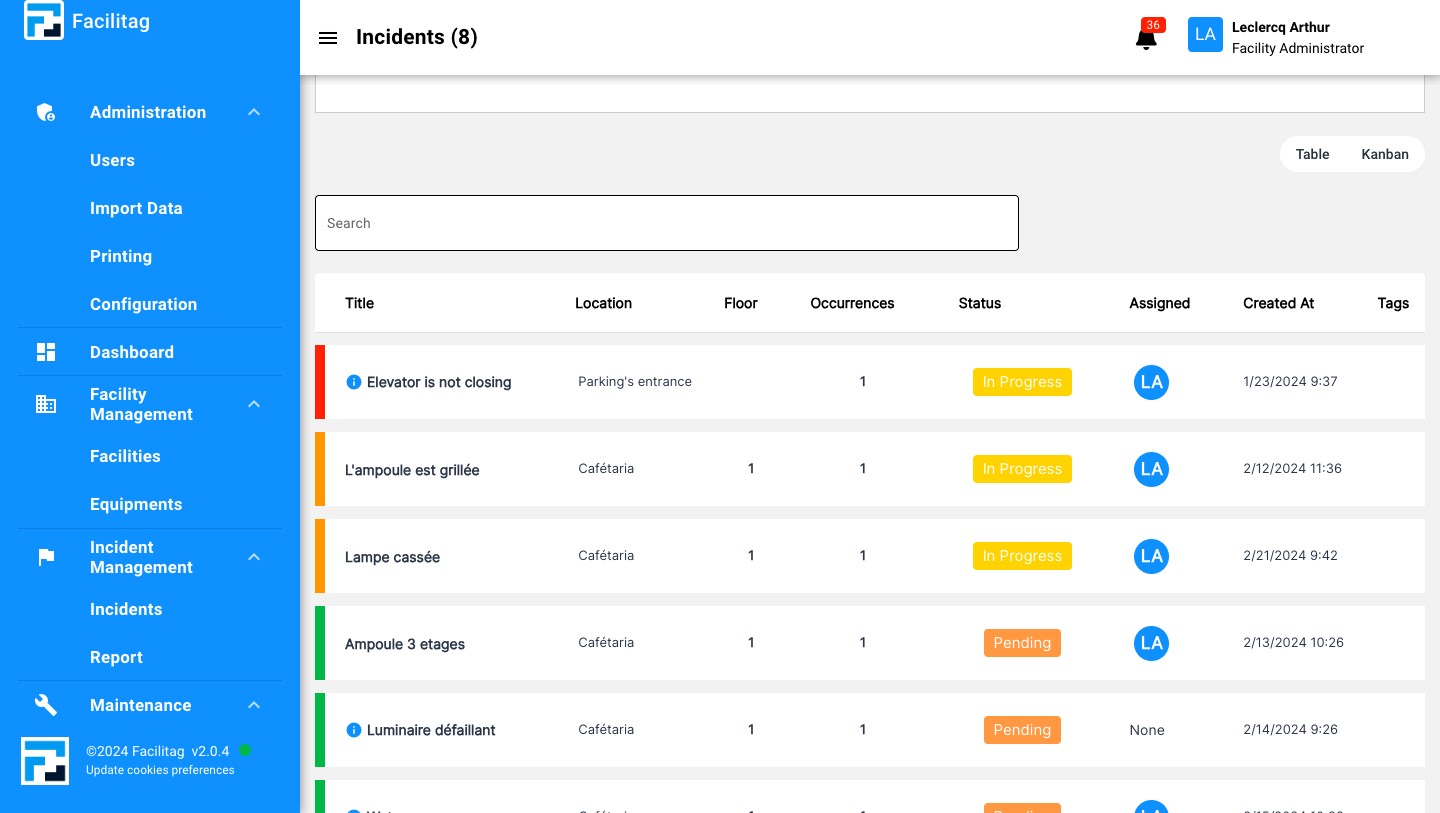The image size is (1440, 813).
Task: Switch to Kanban view
Action: click(1385, 154)
